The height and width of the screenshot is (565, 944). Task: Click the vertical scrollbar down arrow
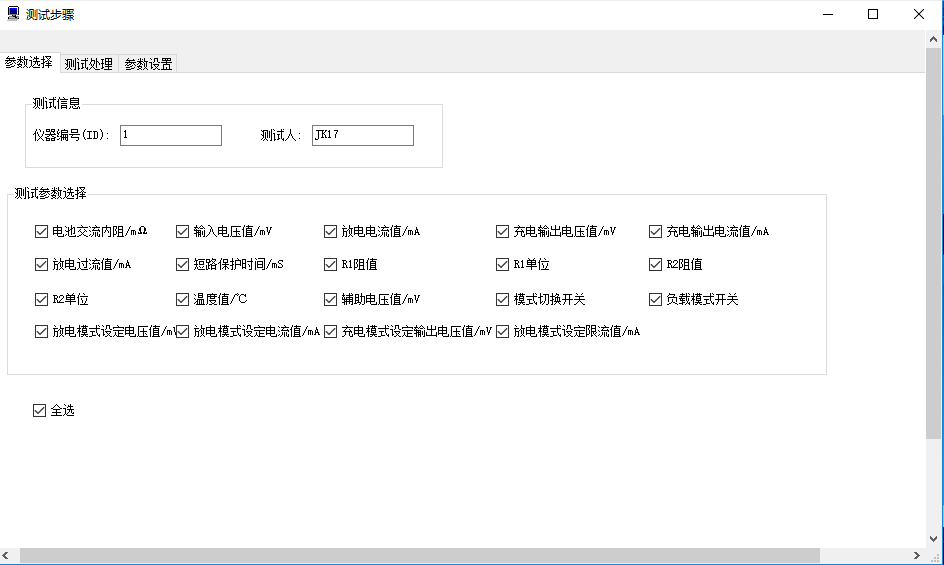[x=934, y=539]
